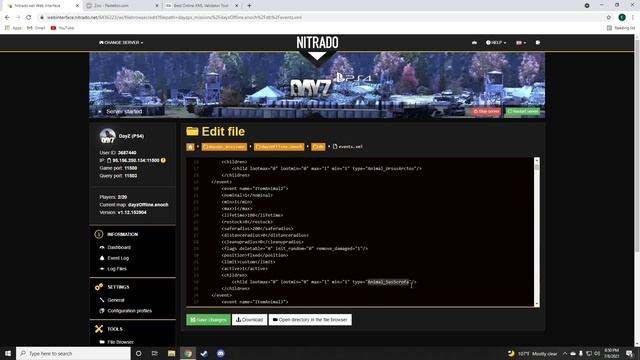Click the DayZ server avatar image

107,136
